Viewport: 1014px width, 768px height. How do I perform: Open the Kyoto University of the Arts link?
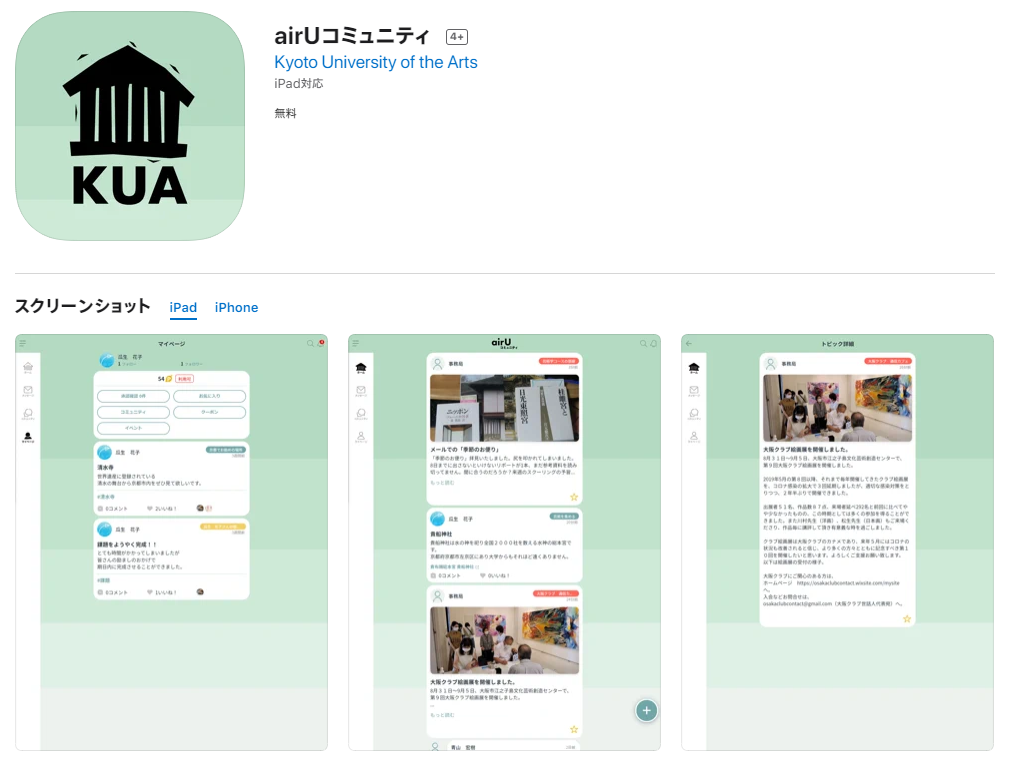[x=375, y=62]
